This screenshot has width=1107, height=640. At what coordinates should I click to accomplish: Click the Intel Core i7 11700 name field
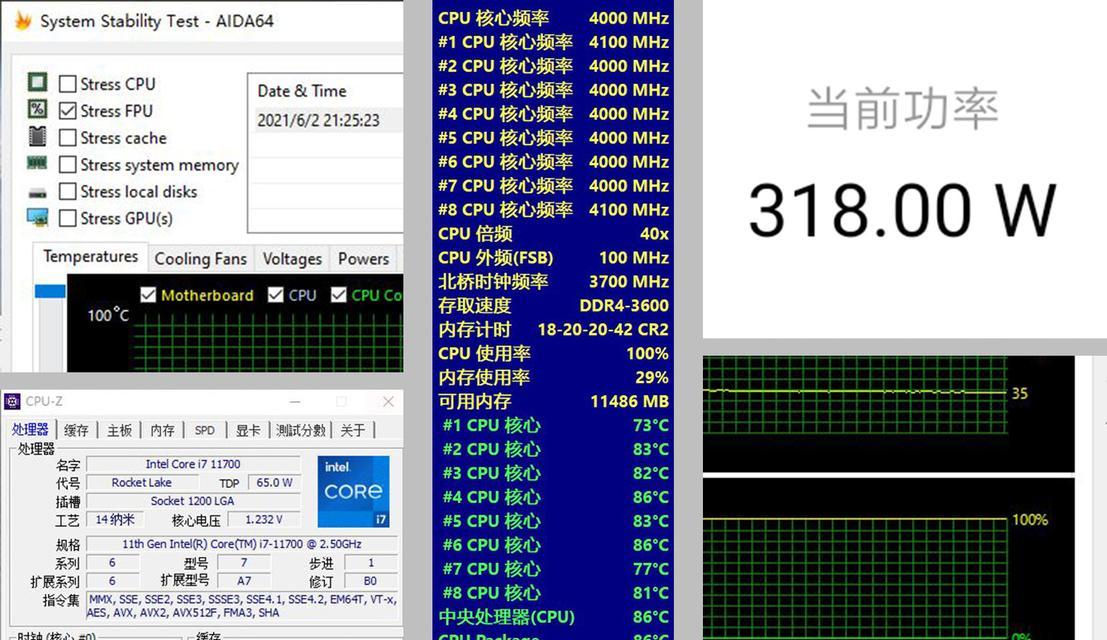[193, 464]
